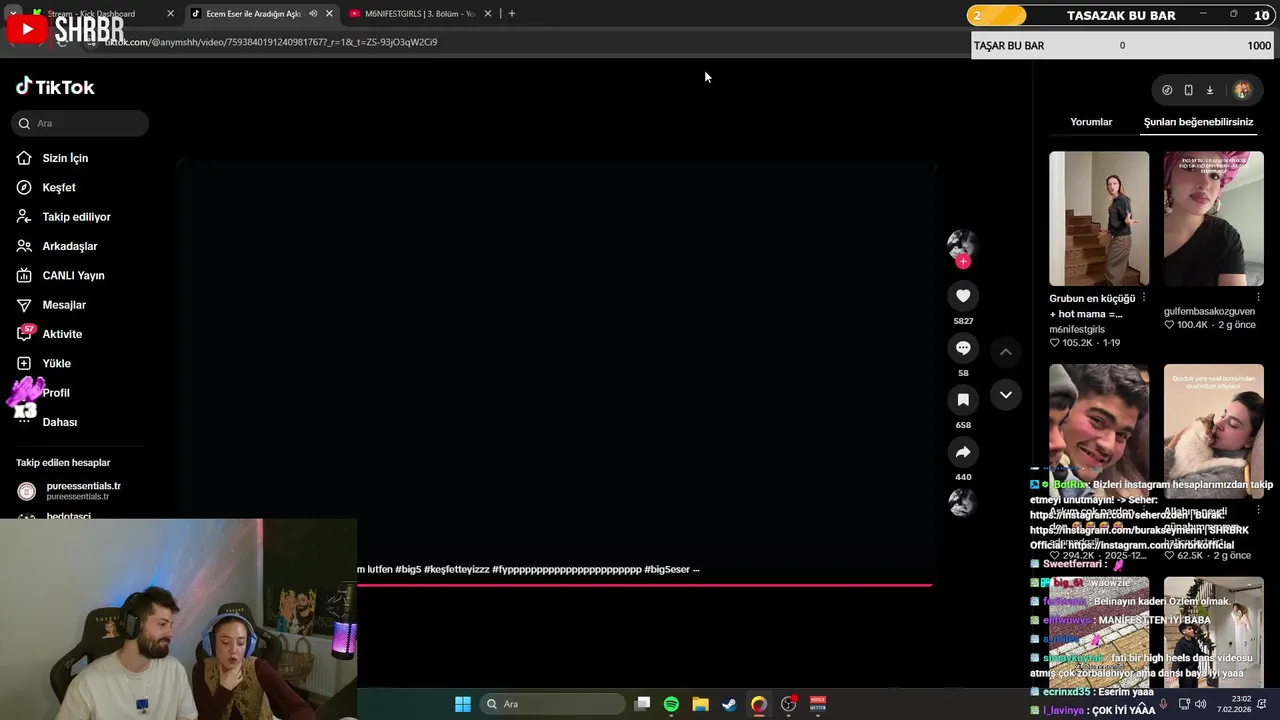Open the profile avatar menu
This screenshot has width=1280, height=720.
tap(1242, 90)
